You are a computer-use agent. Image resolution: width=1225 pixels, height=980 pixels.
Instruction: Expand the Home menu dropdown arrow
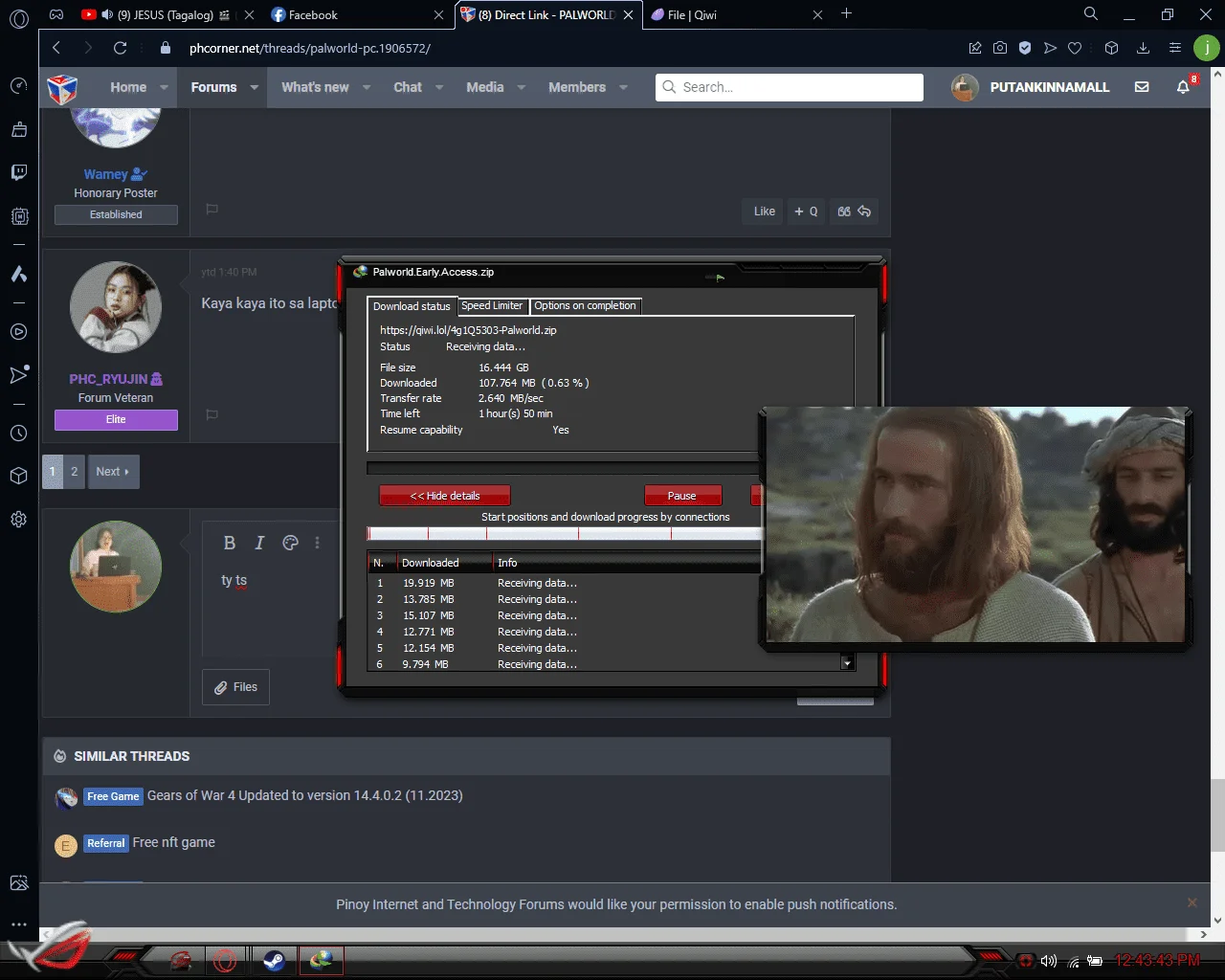[165, 87]
